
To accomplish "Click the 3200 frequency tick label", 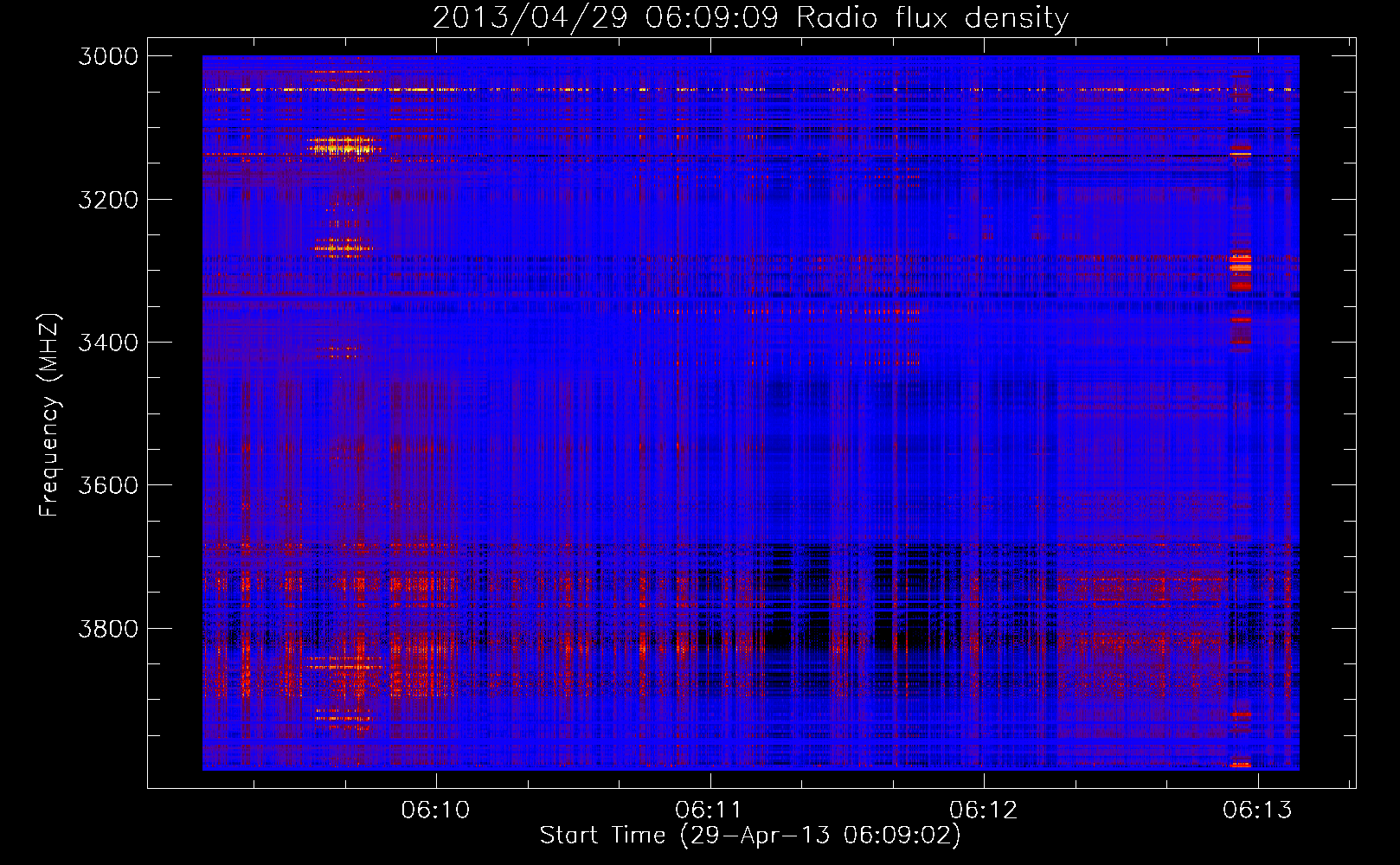I will click(108, 200).
